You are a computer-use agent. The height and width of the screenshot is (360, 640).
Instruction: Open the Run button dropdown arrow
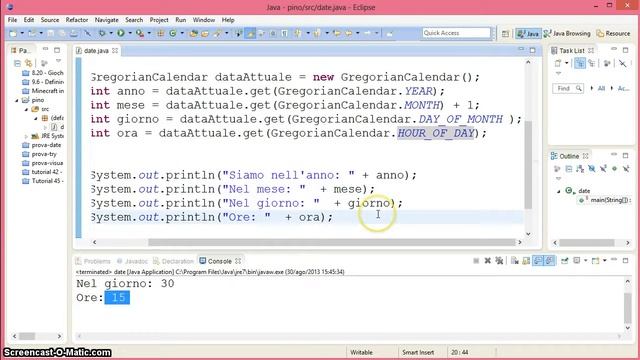[130, 33]
